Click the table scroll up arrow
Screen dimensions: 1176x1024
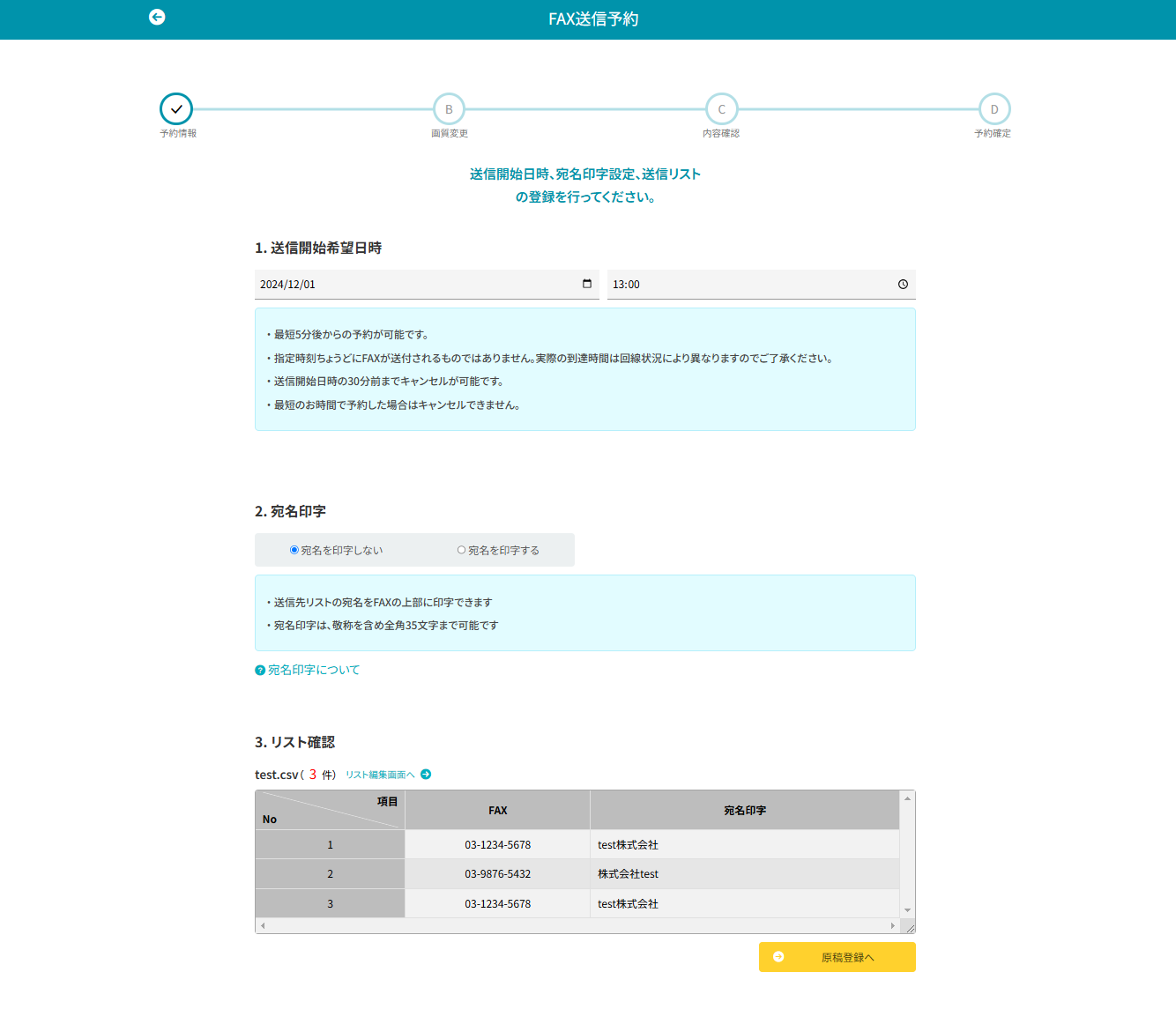pyautogui.click(x=907, y=798)
